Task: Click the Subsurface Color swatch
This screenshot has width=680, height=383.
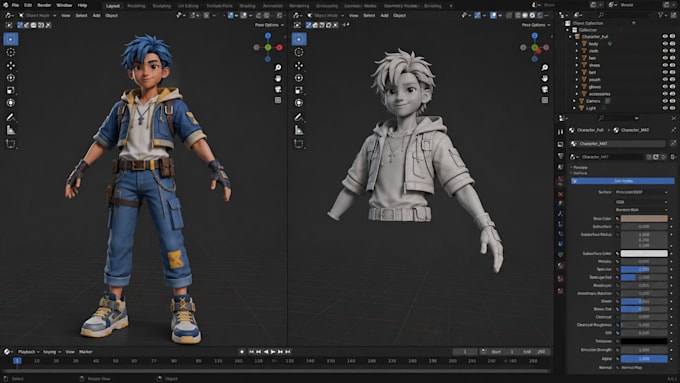Action: pos(644,253)
